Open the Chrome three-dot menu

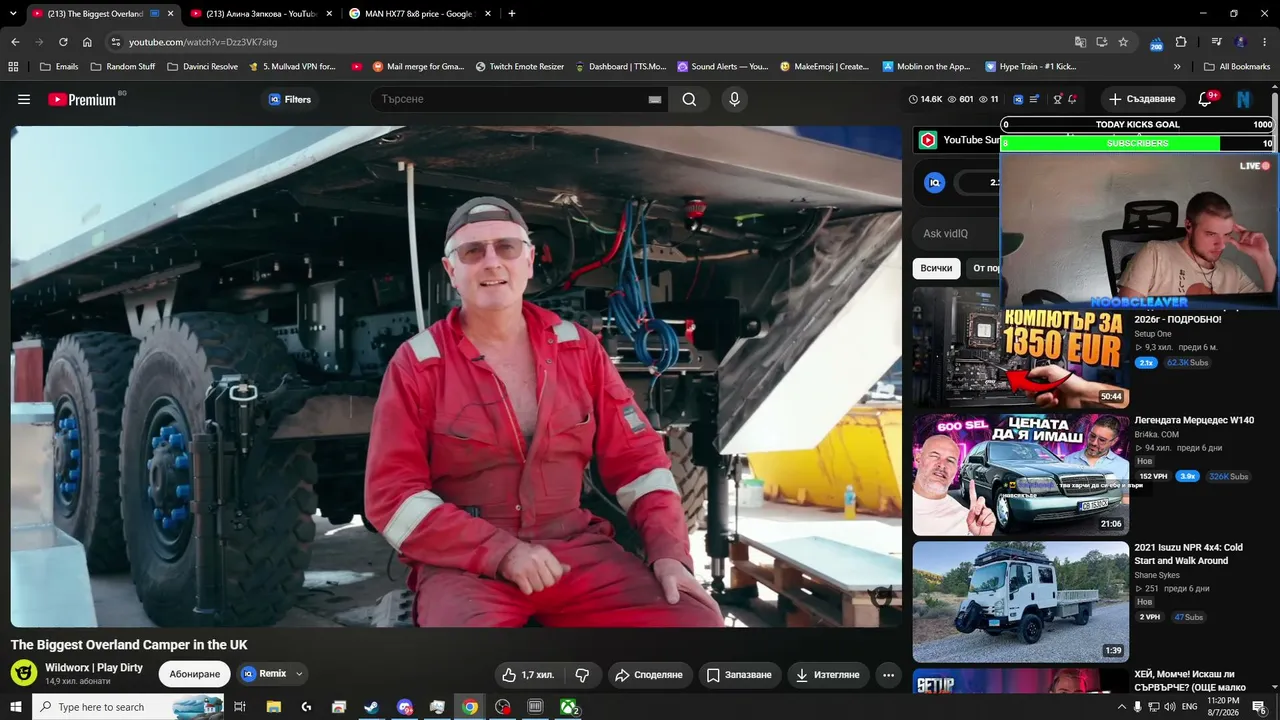[x=1265, y=42]
